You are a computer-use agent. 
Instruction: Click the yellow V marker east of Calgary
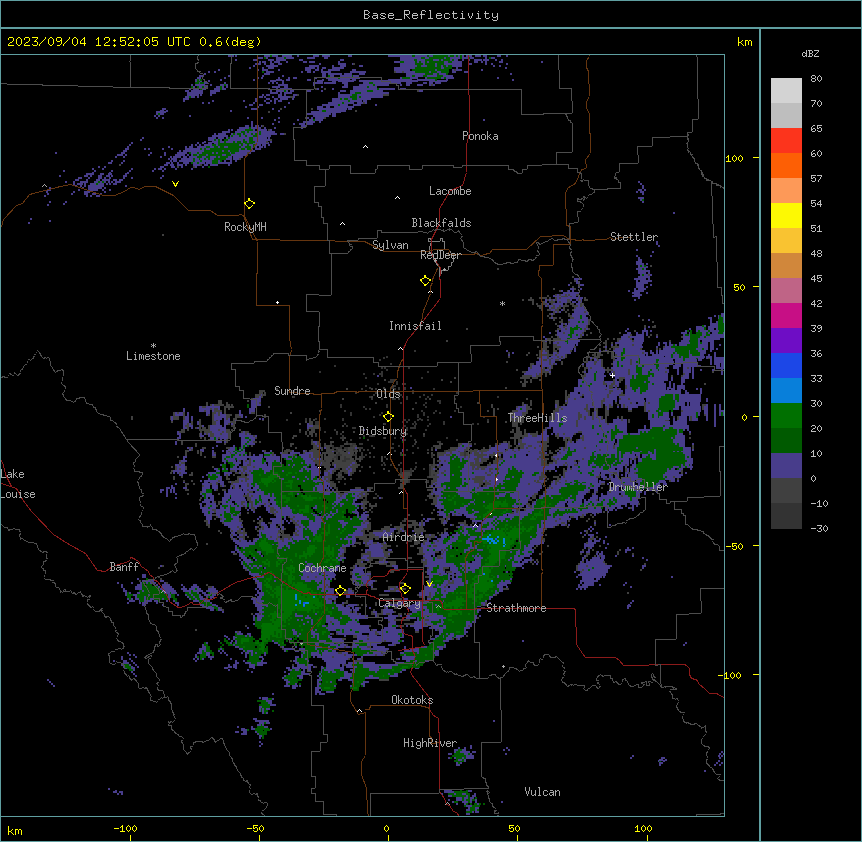429,584
